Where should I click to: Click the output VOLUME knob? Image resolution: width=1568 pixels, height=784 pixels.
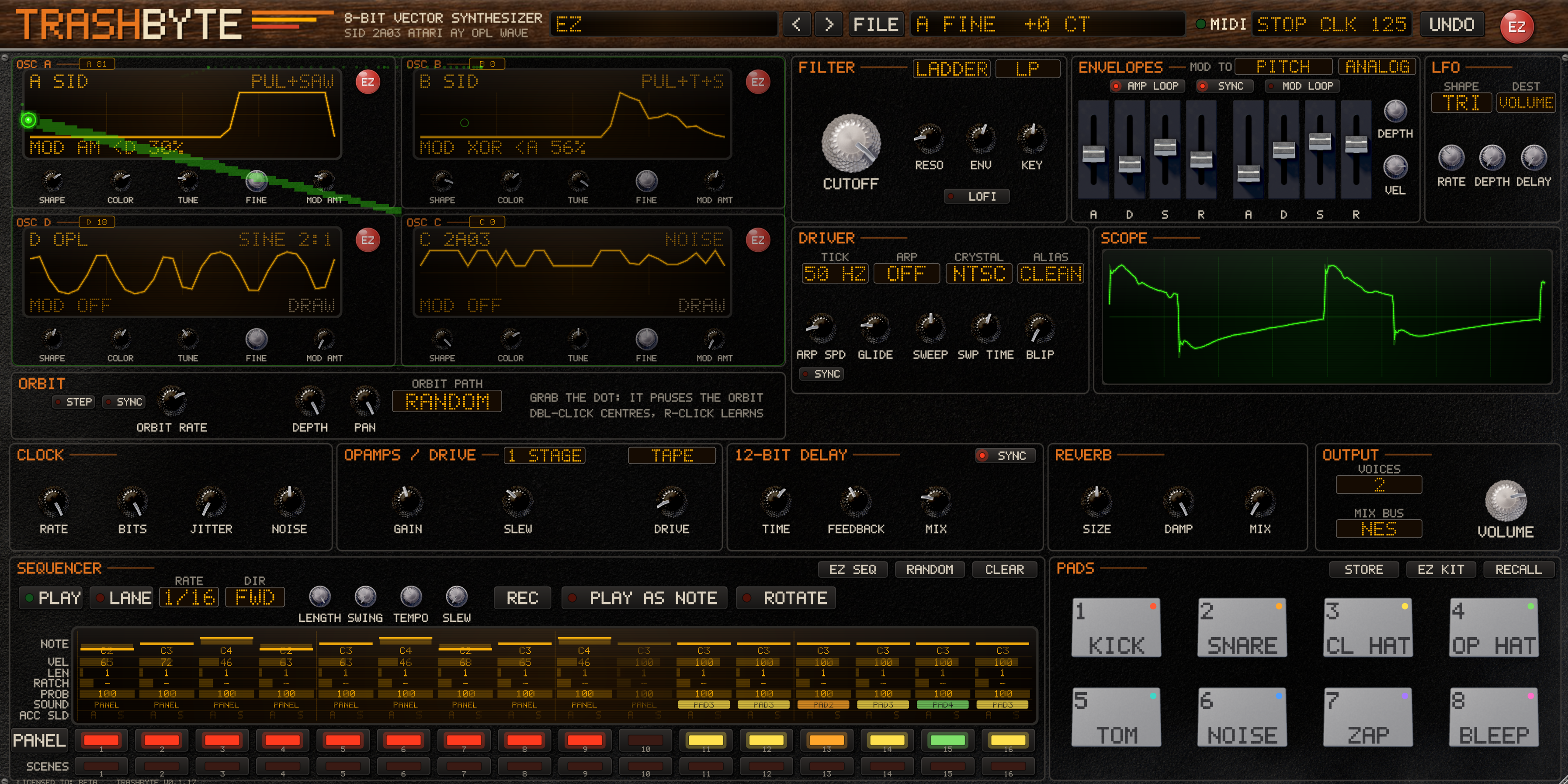pos(1506,501)
